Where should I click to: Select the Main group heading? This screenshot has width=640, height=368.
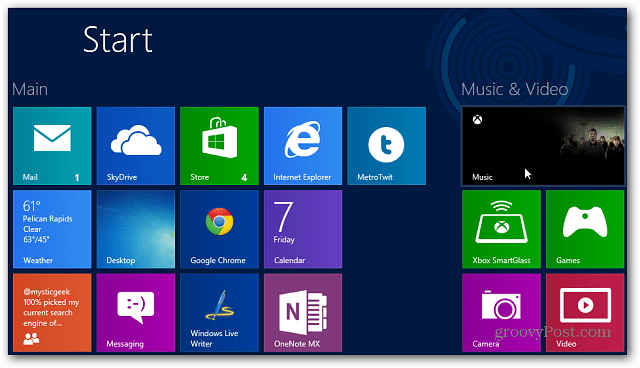pos(30,89)
